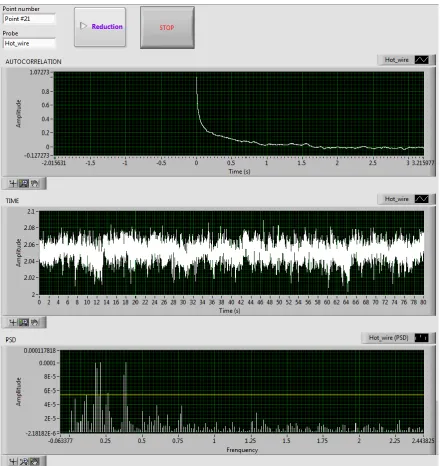Click Autocorrelation Y-axis value 0.8
Screen dimensions: 440x466
(45, 91)
